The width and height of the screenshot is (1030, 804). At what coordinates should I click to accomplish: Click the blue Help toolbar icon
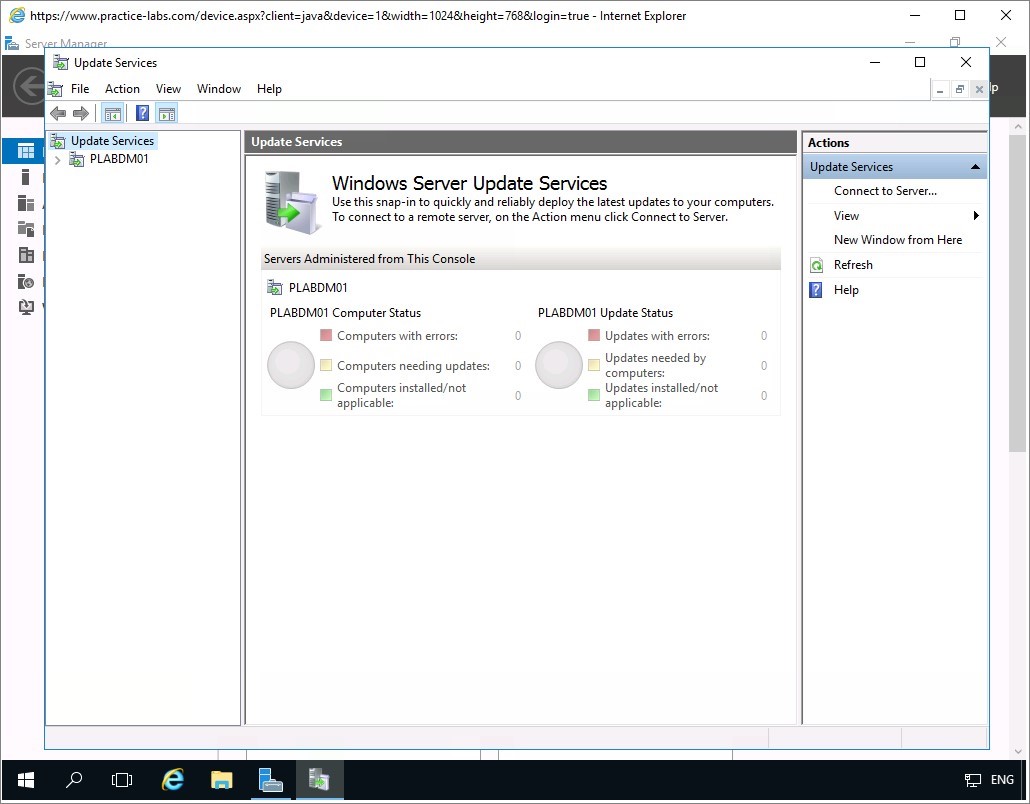(x=143, y=113)
